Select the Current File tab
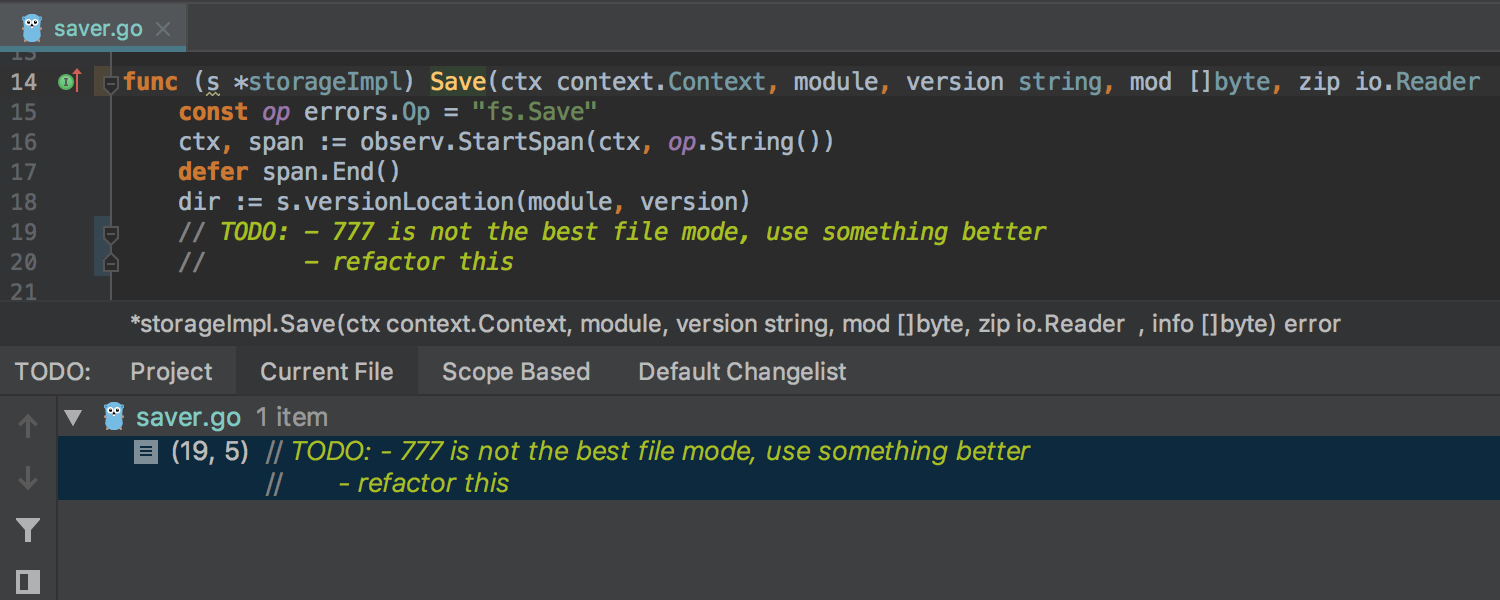1500x600 pixels. [x=326, y=372]
